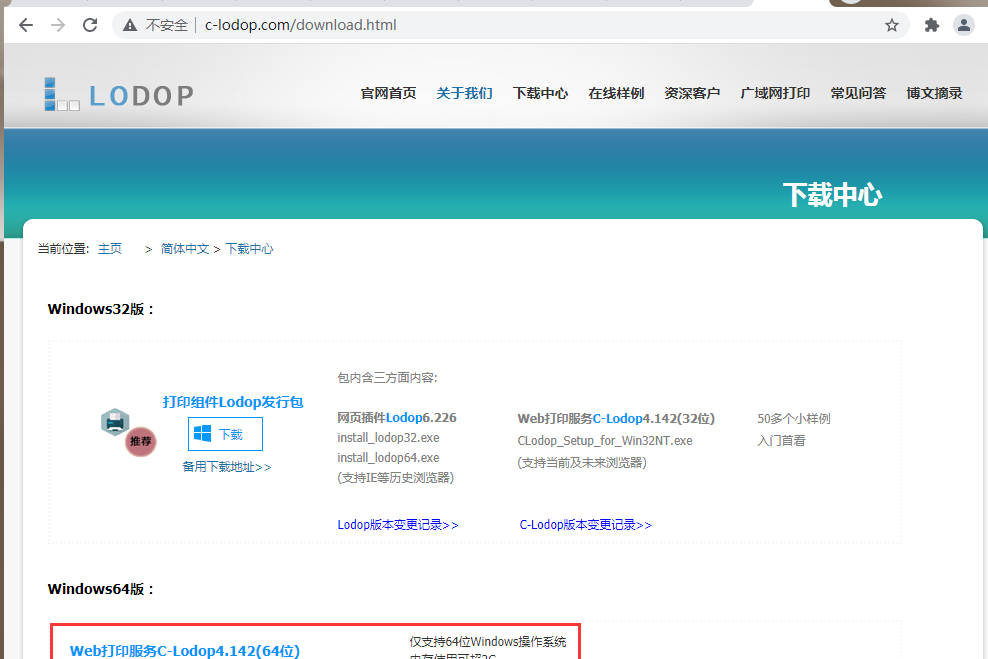Click the Windows 下载 button
988x659 pixels.
tap(225, 434)
